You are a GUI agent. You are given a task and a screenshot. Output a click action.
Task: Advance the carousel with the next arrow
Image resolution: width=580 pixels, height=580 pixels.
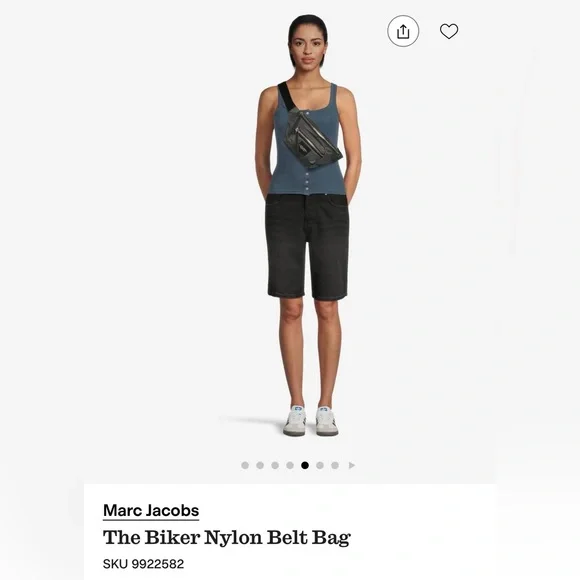[x=352, y=465]
